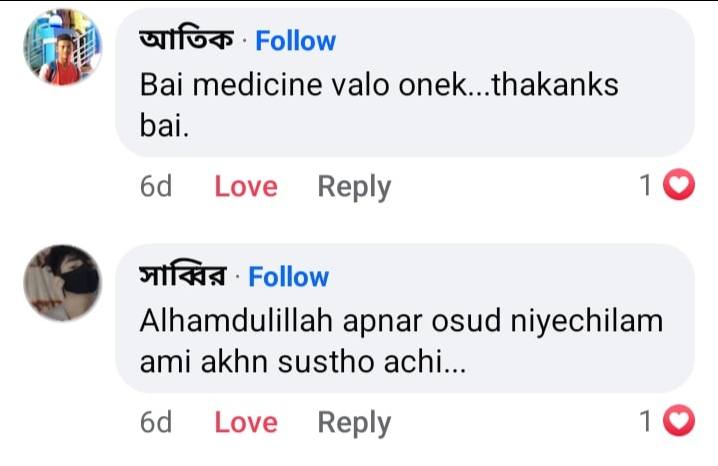This screenshot has height=466, width=718.
Task: Click the text "Bai medicine valo onek...thakanks"
Action: click(x=379, y=86)
